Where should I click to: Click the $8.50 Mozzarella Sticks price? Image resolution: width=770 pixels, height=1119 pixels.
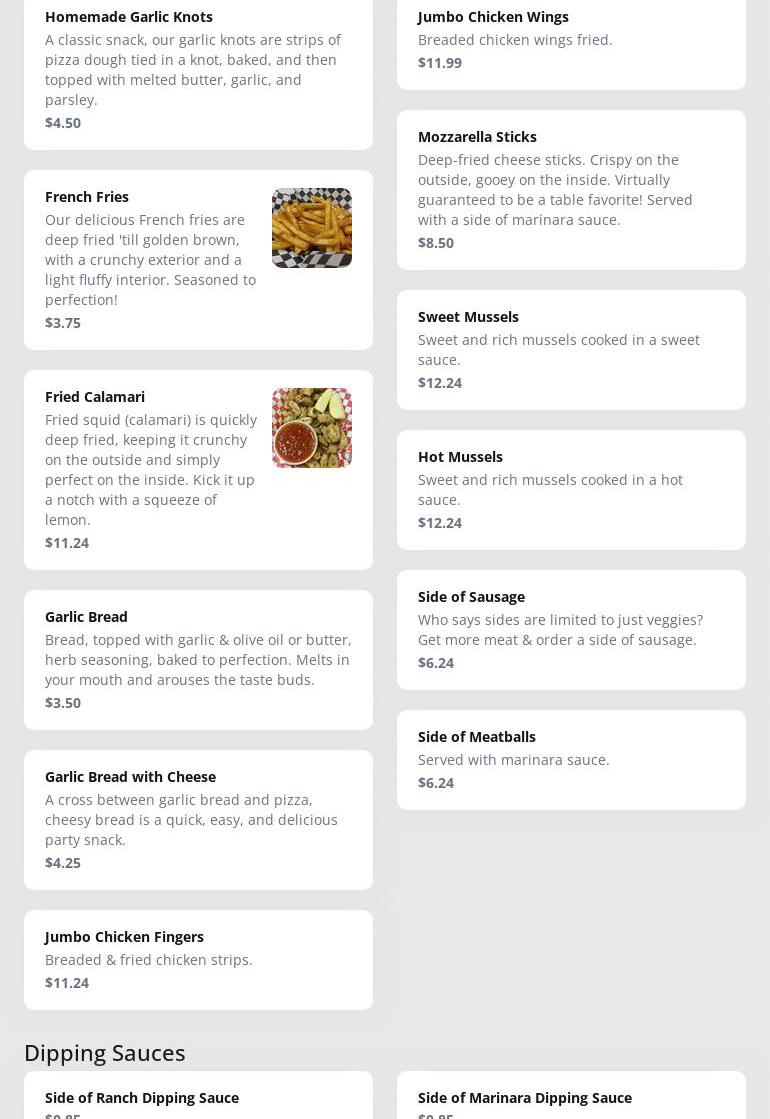(436, 243)
